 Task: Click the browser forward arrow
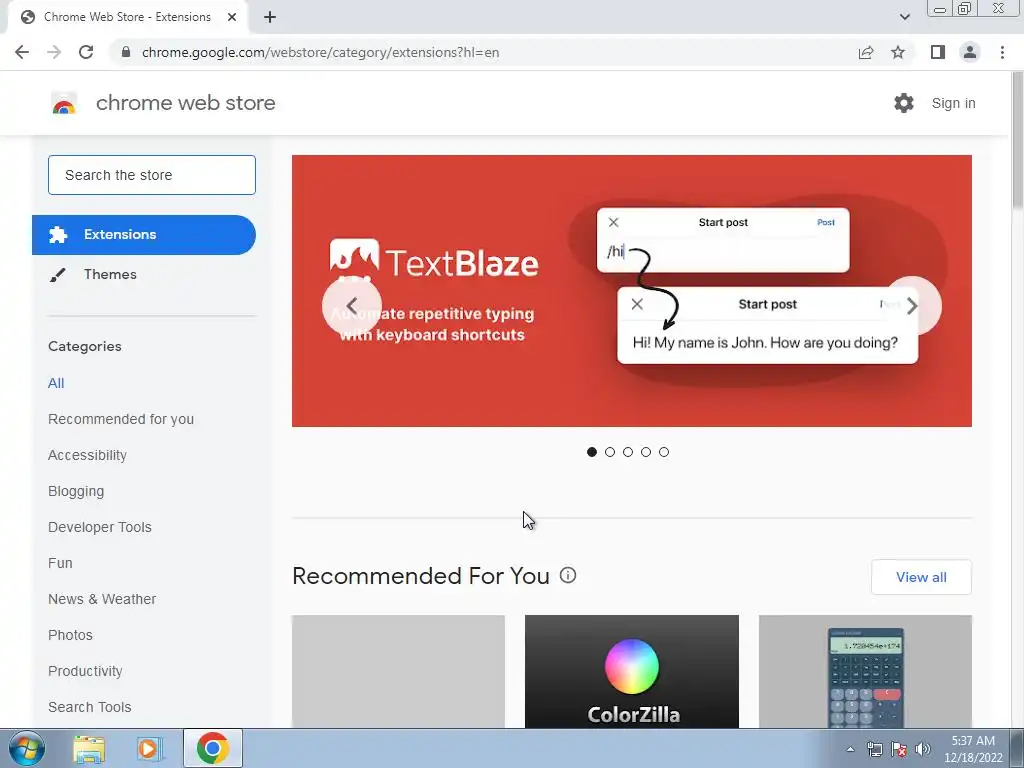[54, 52]
